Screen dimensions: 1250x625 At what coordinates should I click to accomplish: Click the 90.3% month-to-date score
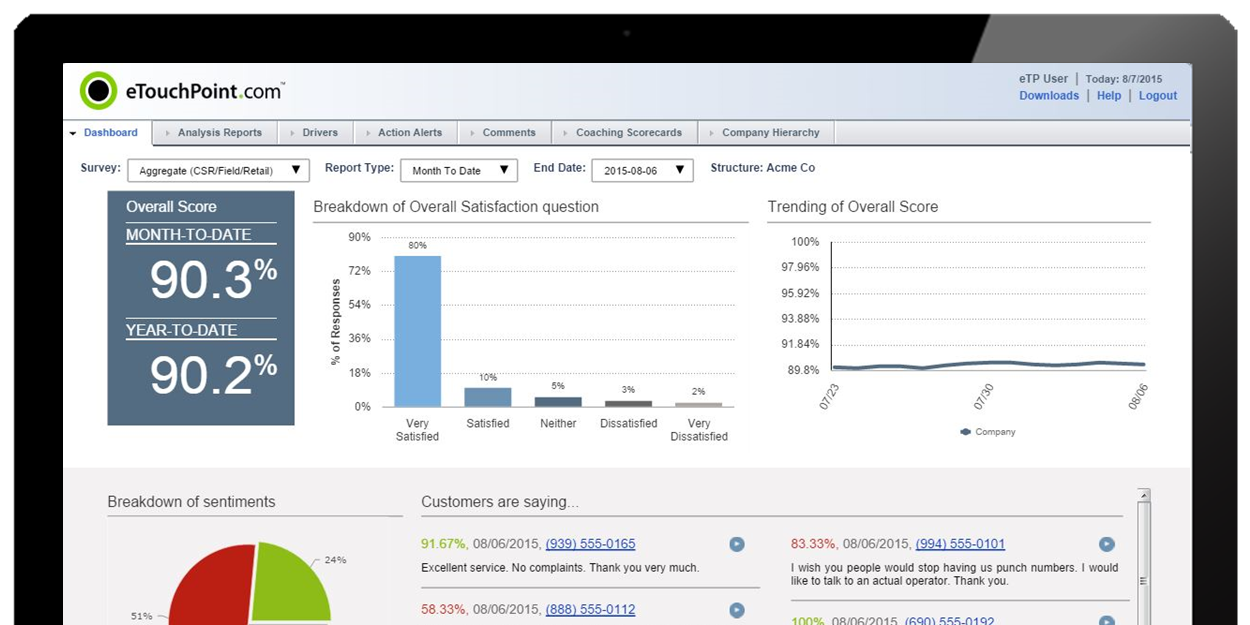coord(213,279)
